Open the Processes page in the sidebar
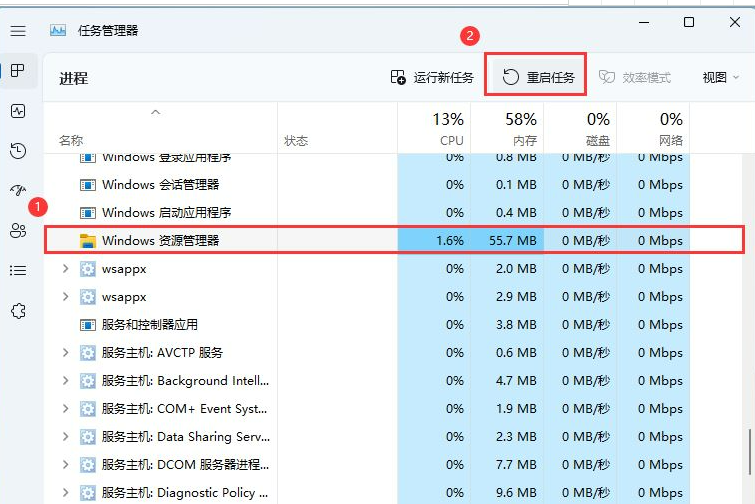Viewport: 755px width, 504px height. tap(18, 71)
